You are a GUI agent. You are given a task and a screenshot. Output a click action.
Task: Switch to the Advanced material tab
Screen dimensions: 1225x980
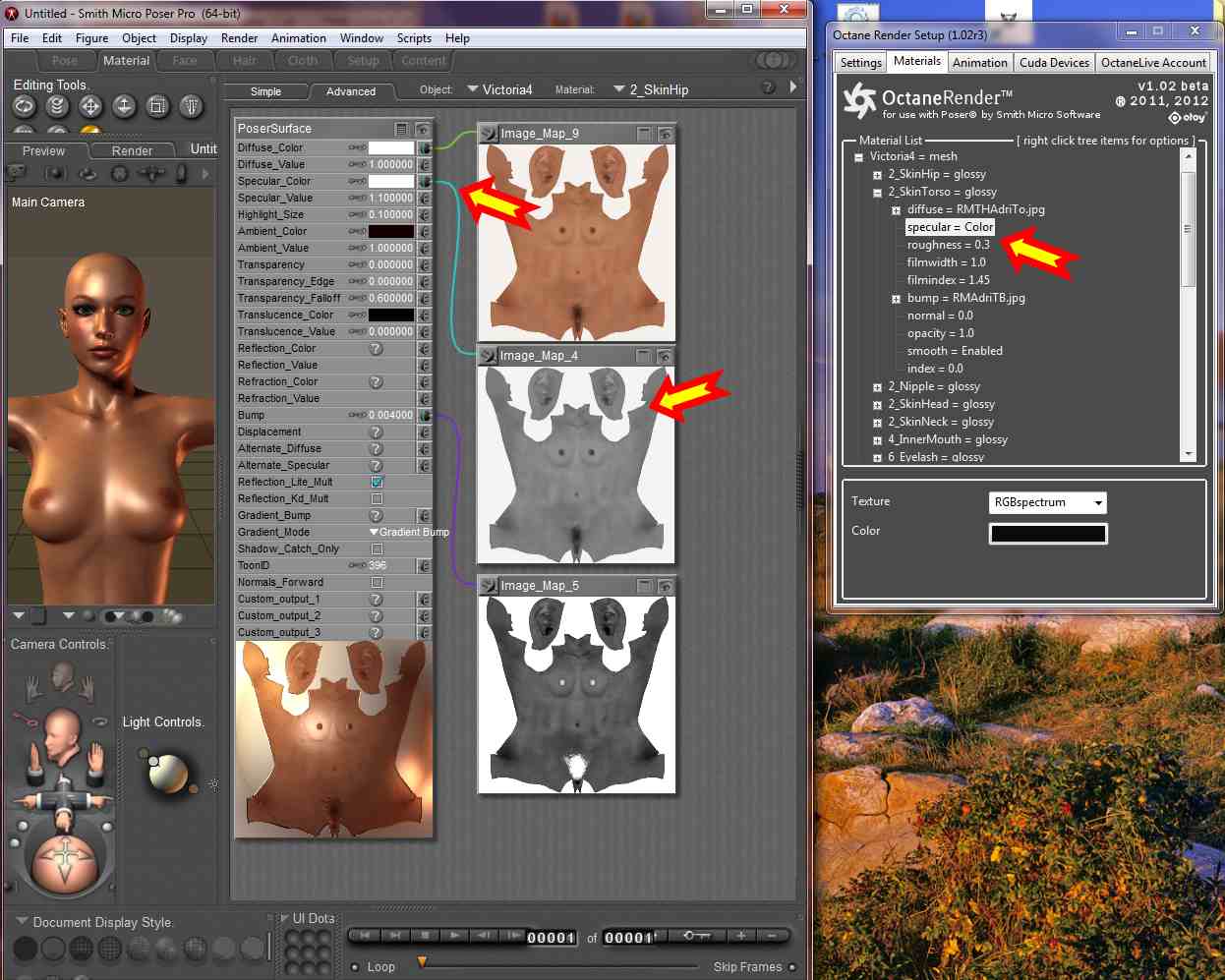[351, 91]
